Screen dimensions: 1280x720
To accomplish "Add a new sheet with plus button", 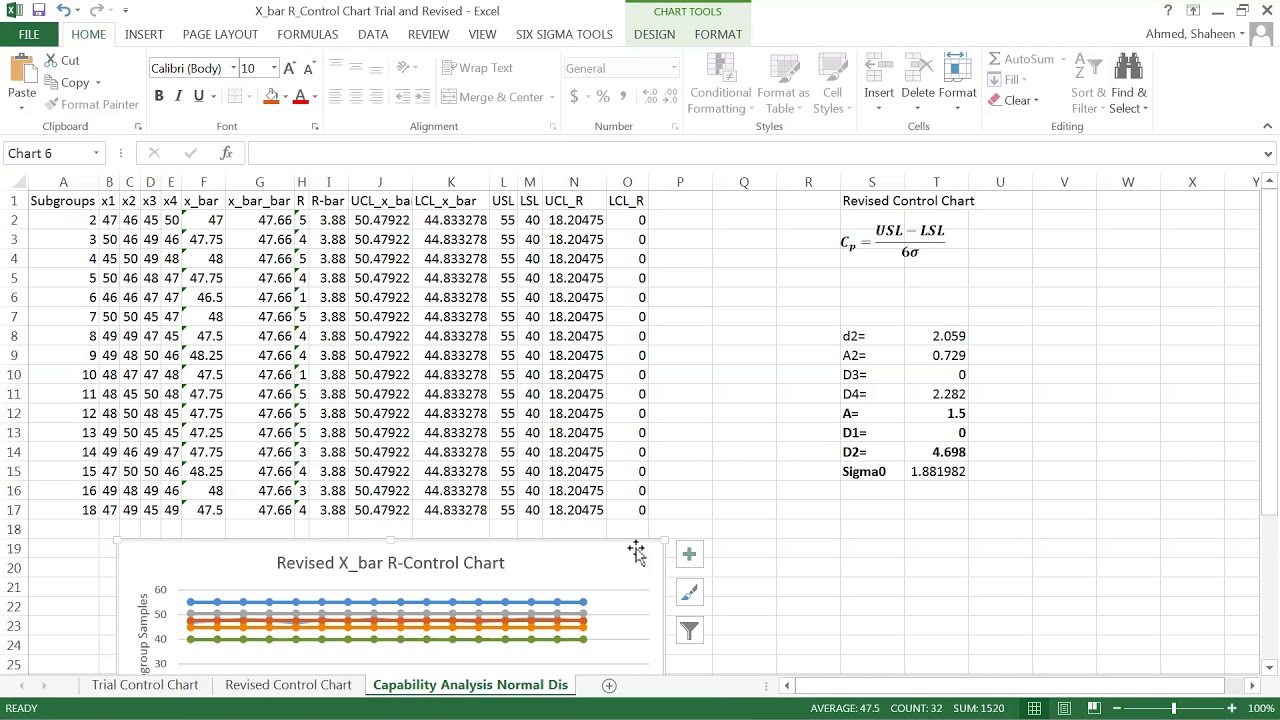I will (609, 685).
